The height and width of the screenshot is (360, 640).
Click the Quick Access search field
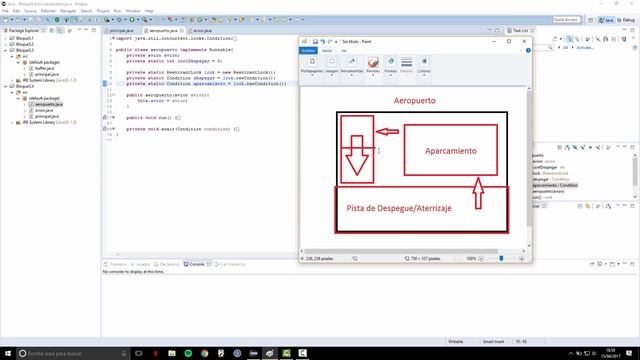pos(566,20)
